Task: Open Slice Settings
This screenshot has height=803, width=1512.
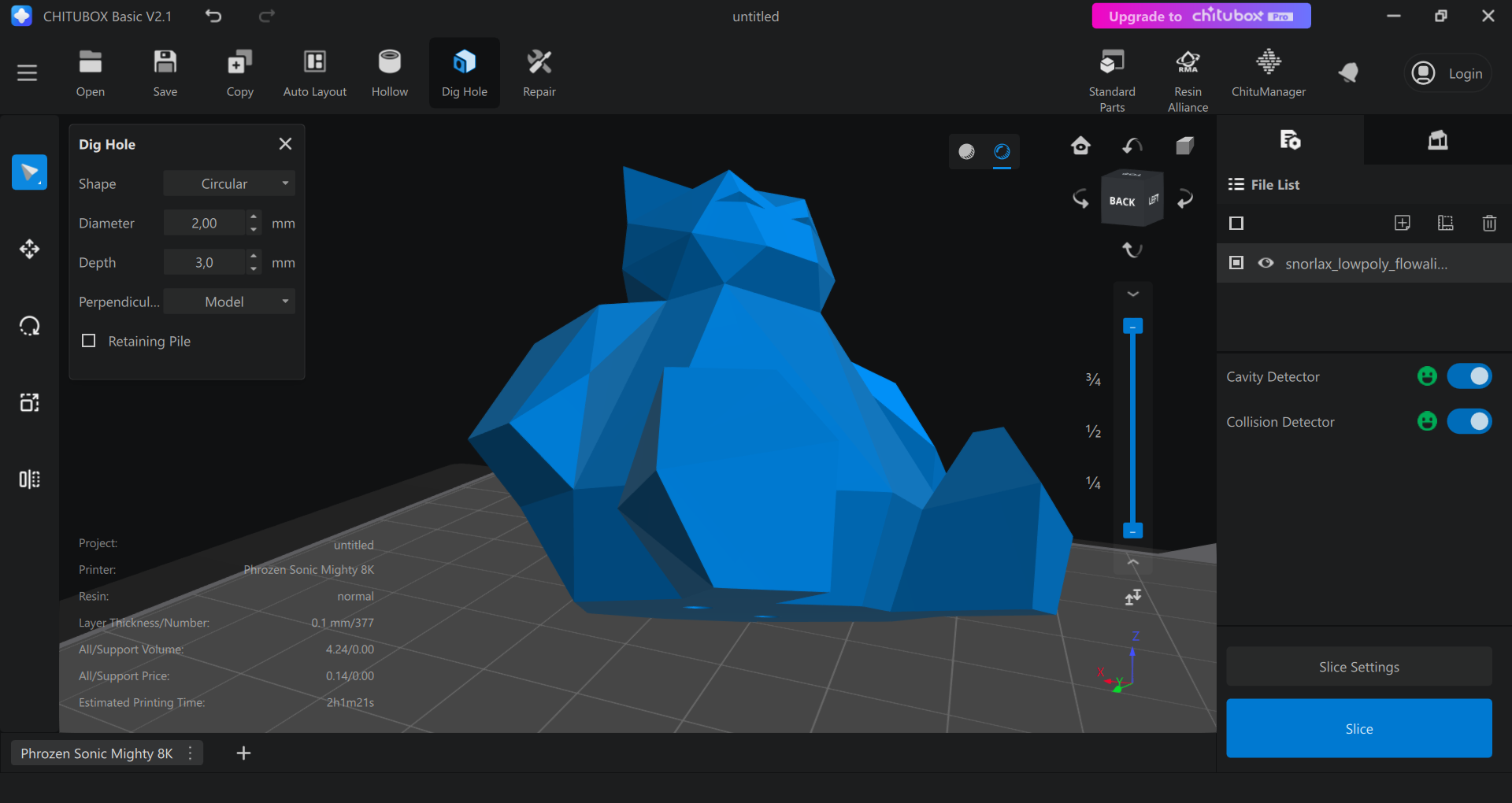Action: coord(1359,667)
